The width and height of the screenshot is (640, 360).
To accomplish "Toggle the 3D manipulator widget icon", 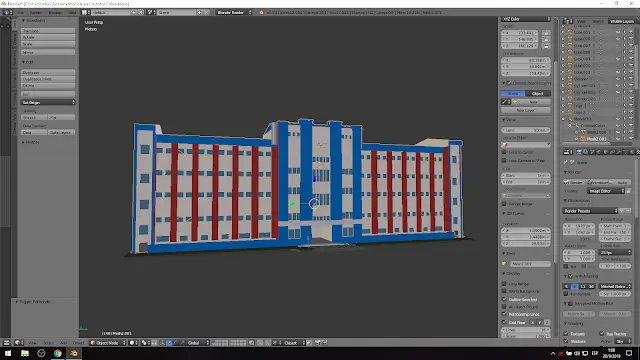I will [163, 343].
